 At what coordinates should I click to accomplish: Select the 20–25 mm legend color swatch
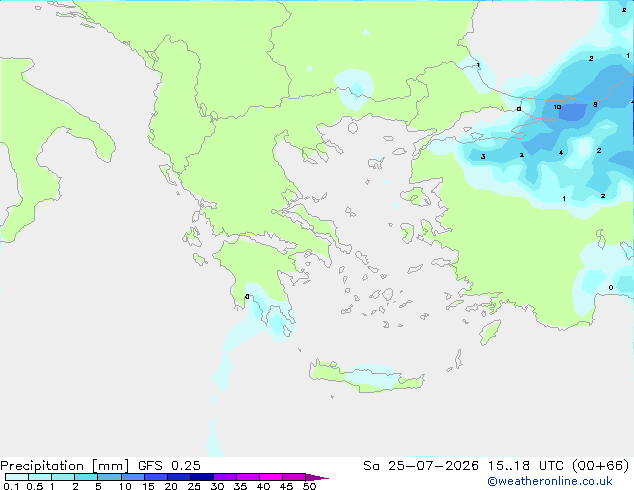[x=179, y=477]
